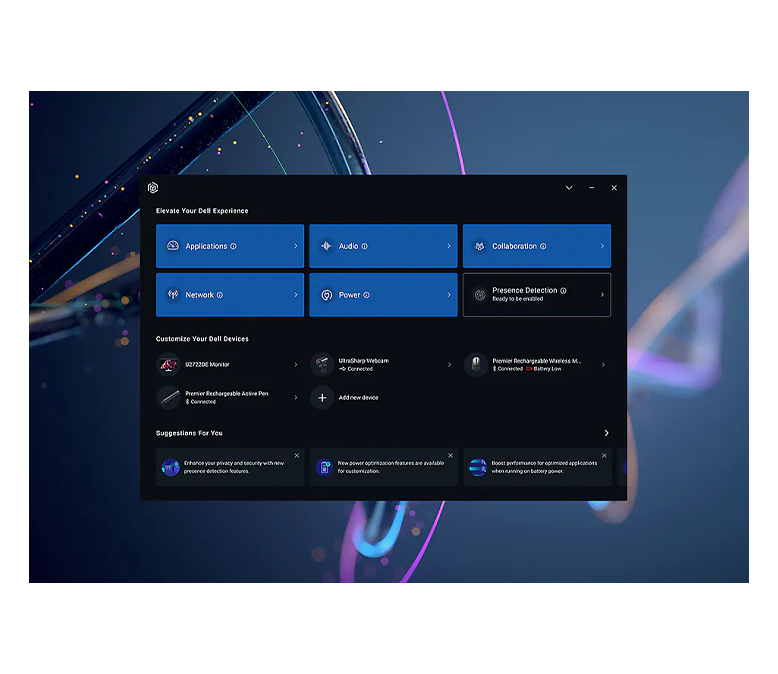Expand the Presence Detection chevron
778x674 pixels.
tap(602, 295)
